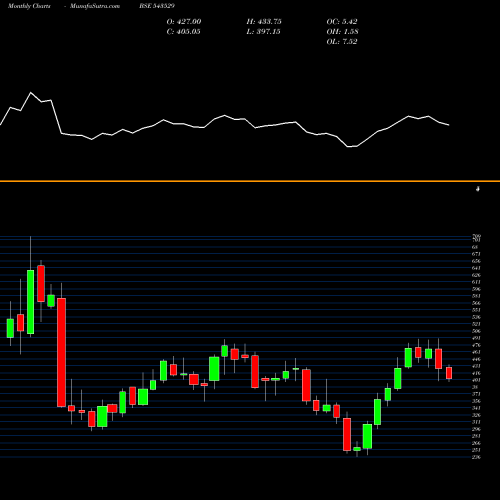The image size is (500, 500).
Task: Click the 311 price axis label
Action: (x=476, y=422)
